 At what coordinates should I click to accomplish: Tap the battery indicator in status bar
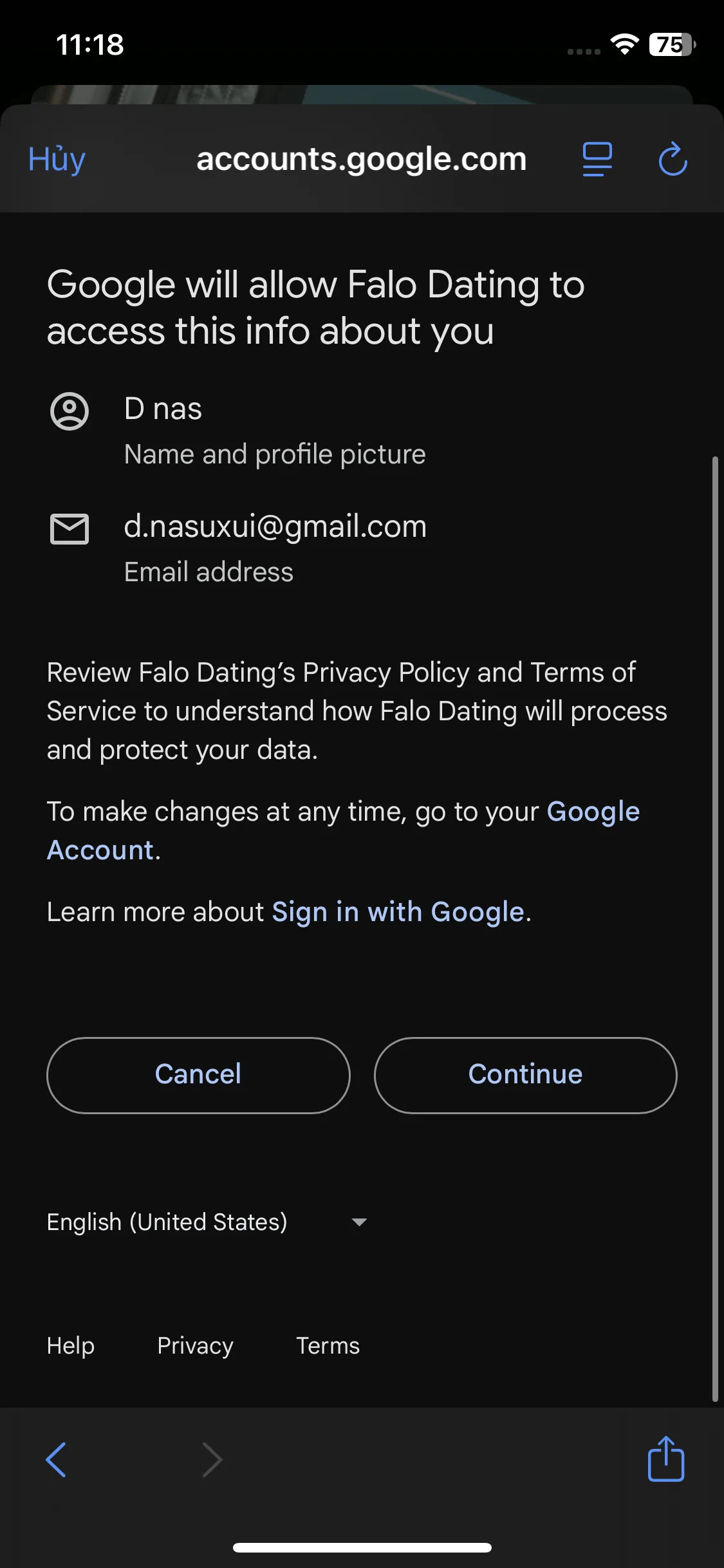(672, 44)
